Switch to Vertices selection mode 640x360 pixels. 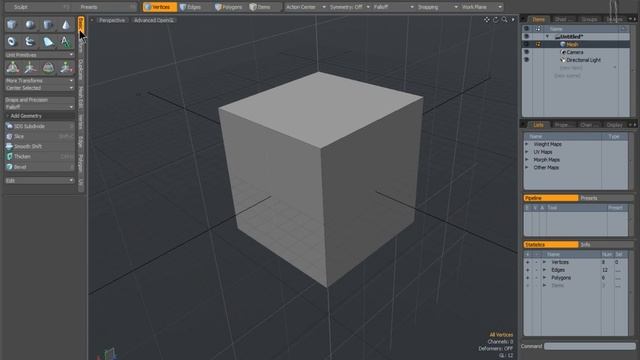pos(160,7)
